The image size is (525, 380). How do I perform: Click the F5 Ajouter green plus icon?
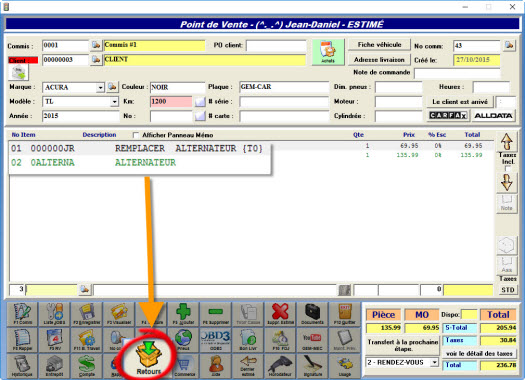183,314
